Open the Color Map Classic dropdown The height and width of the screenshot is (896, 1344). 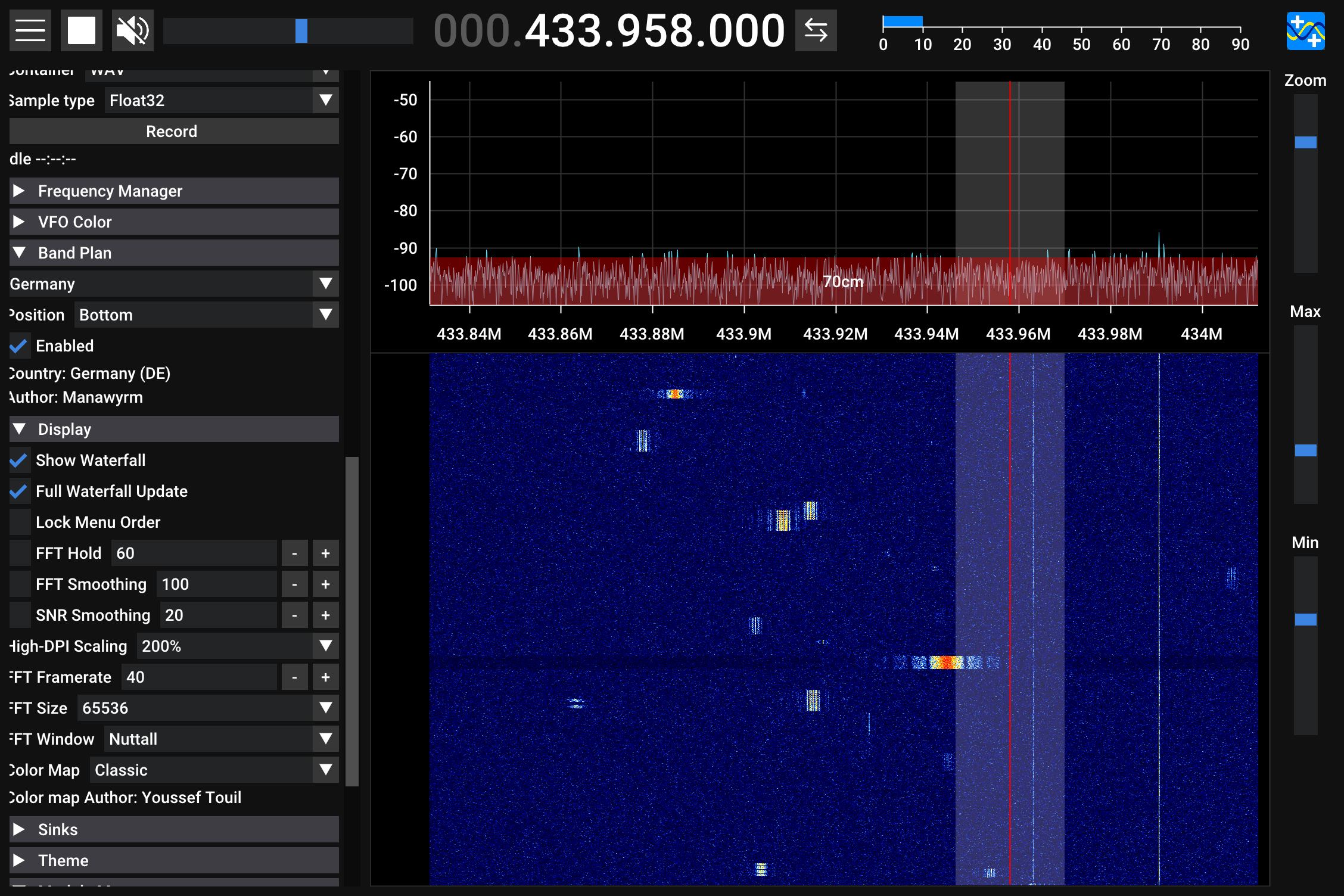[214, 770]
